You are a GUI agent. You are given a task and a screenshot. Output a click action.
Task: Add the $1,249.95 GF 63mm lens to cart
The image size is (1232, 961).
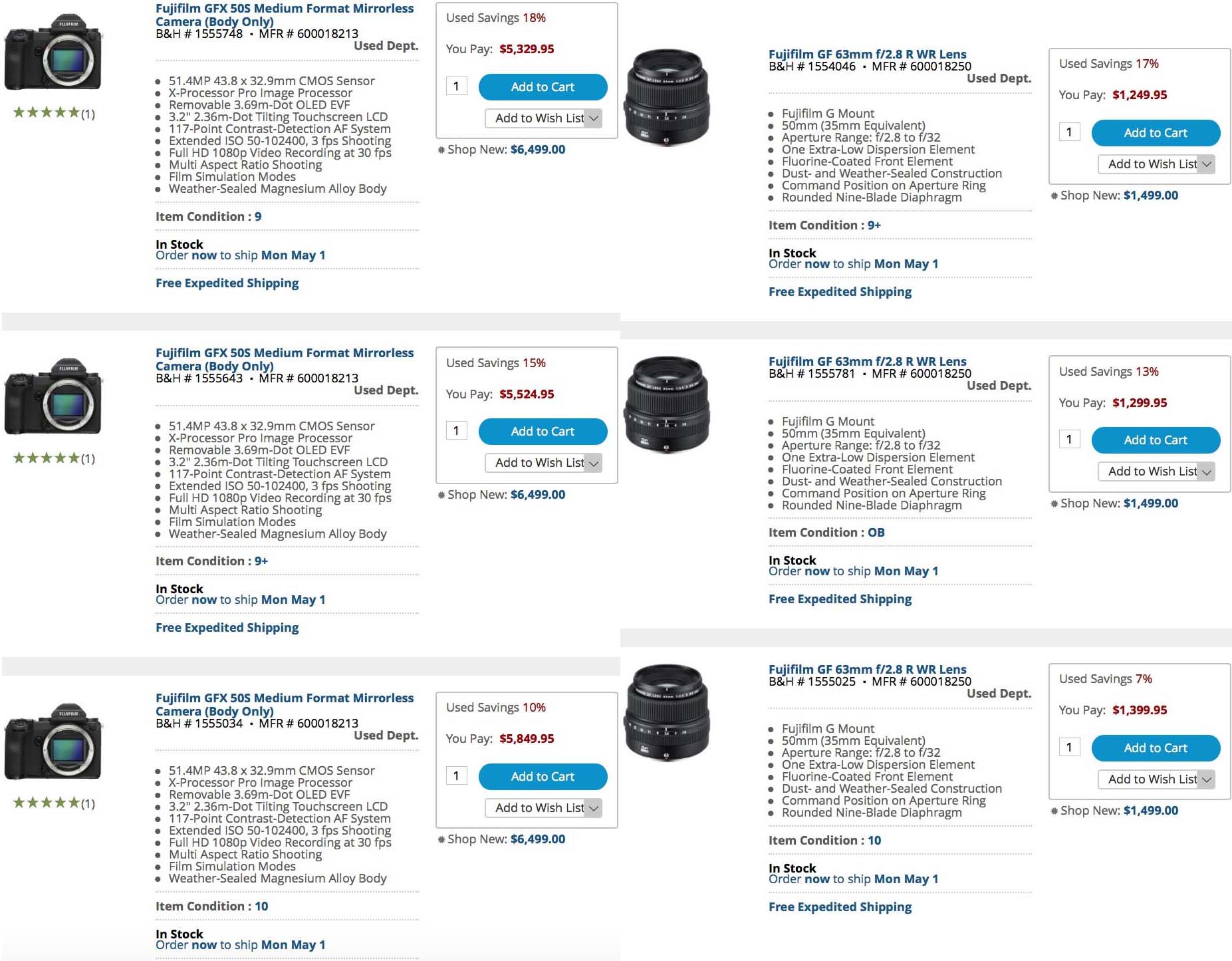1156,133
